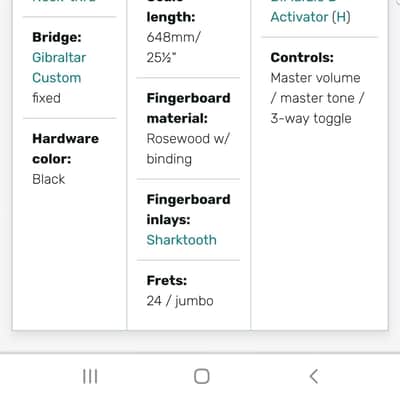This screenshot has width=400, height=400.
Task: Click the cut-off link above Activator (H)
Action: [303, 1]
